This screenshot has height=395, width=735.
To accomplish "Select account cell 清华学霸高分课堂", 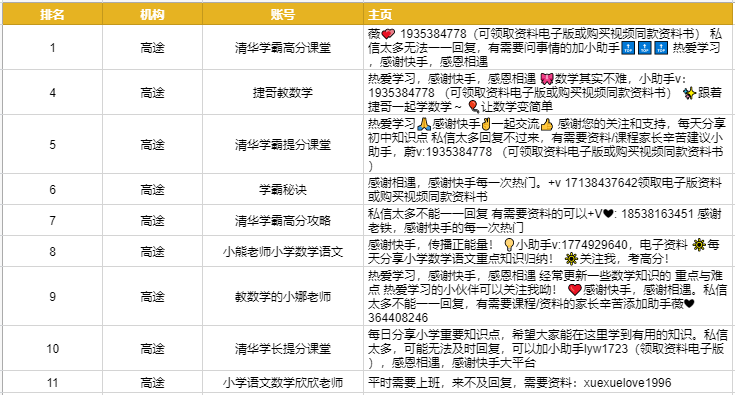I will point(283,47).
